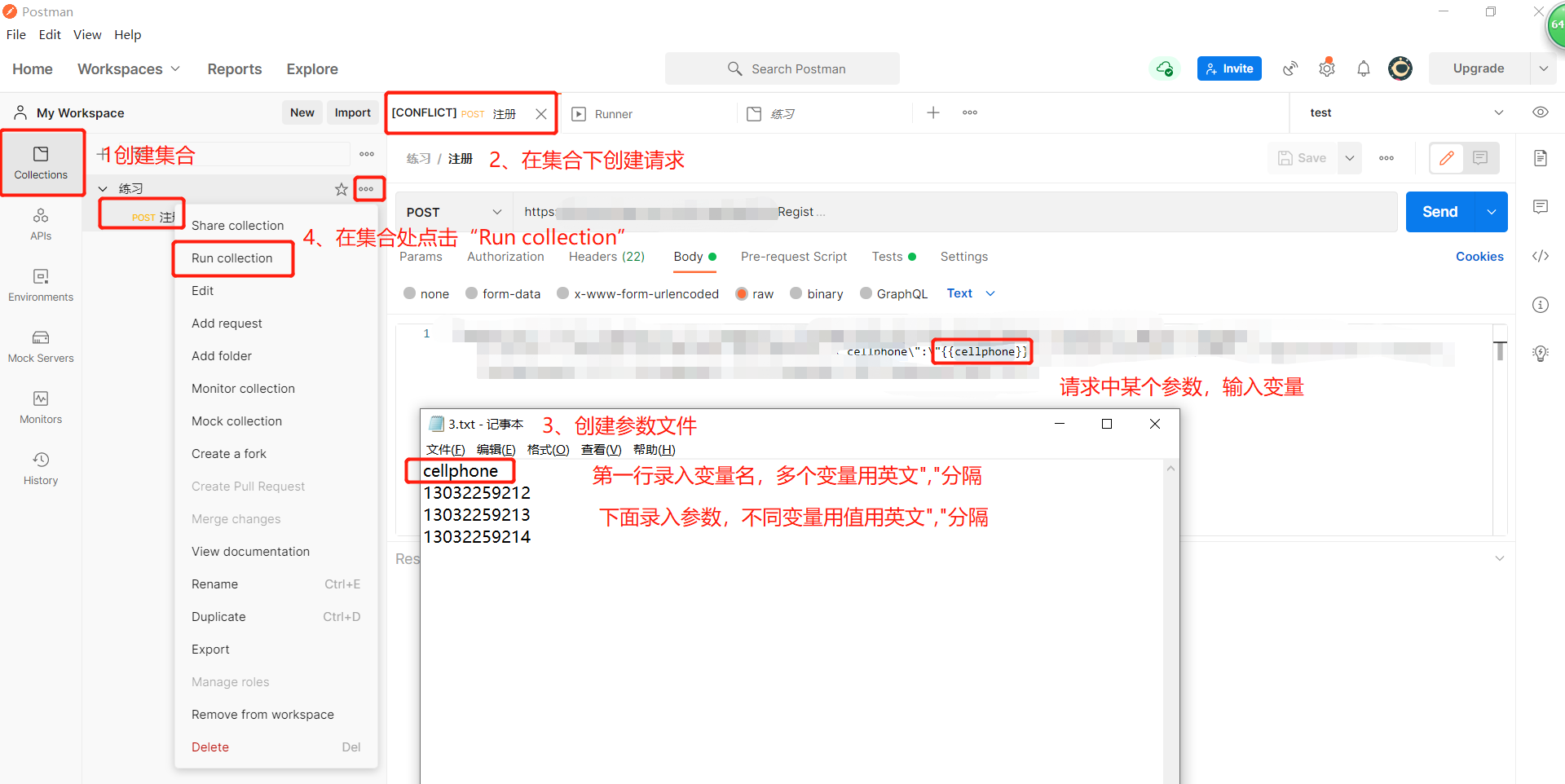Open the APIs sidebar panel
Screen dimensions: 1565x784
click(x=41, y=224)
